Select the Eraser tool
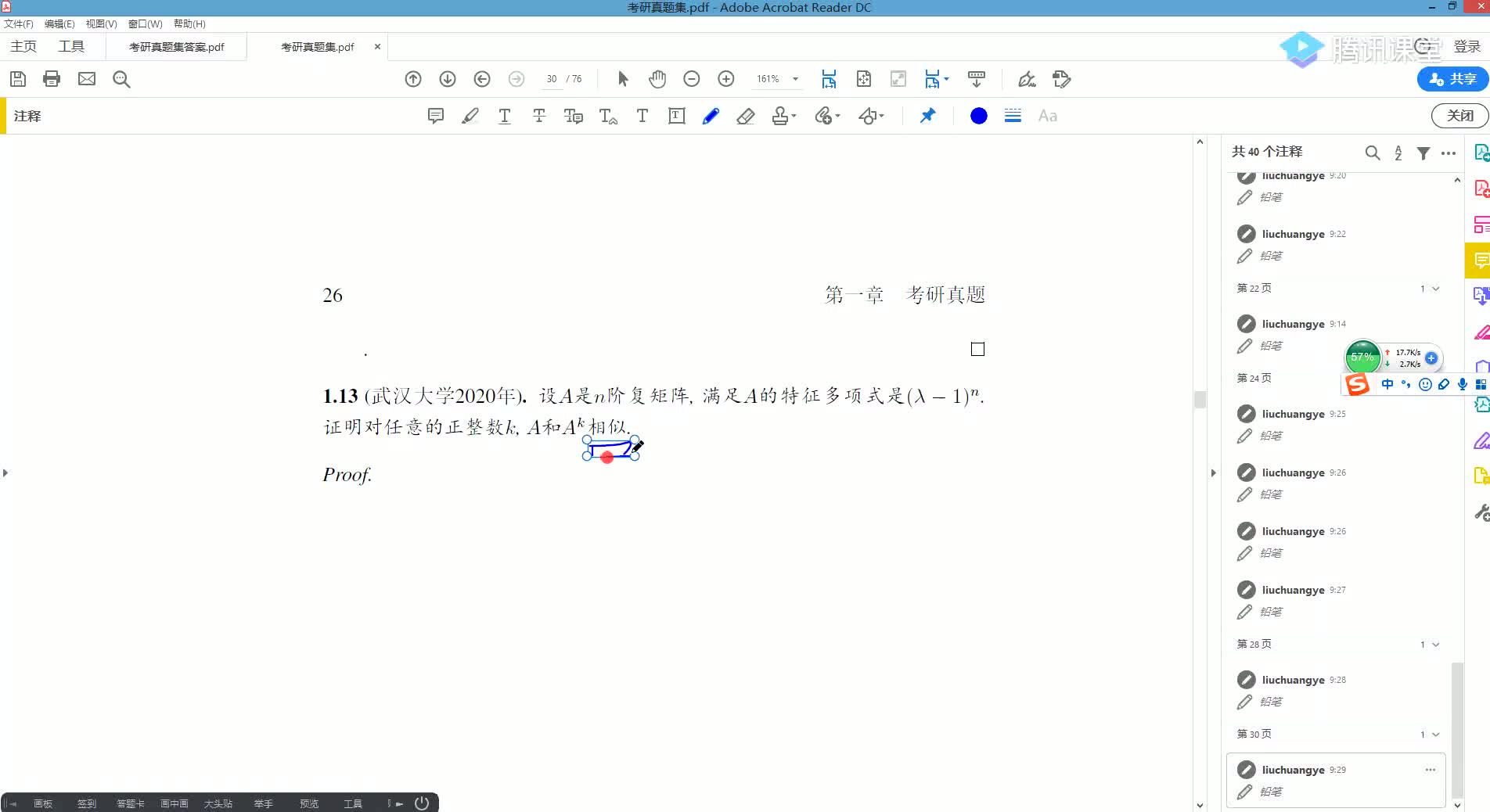This screenshot has width=1490, height=812. [x=746, y=116]
